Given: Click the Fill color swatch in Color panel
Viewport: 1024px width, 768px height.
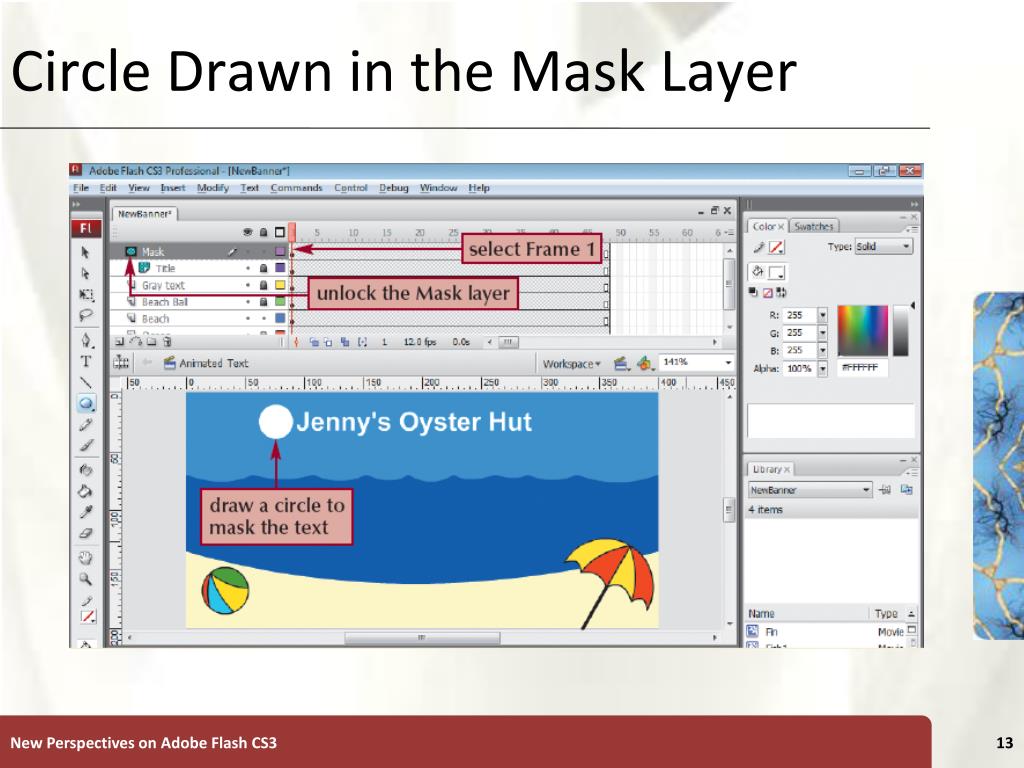Looking at the screenshot, I should 777,272.
